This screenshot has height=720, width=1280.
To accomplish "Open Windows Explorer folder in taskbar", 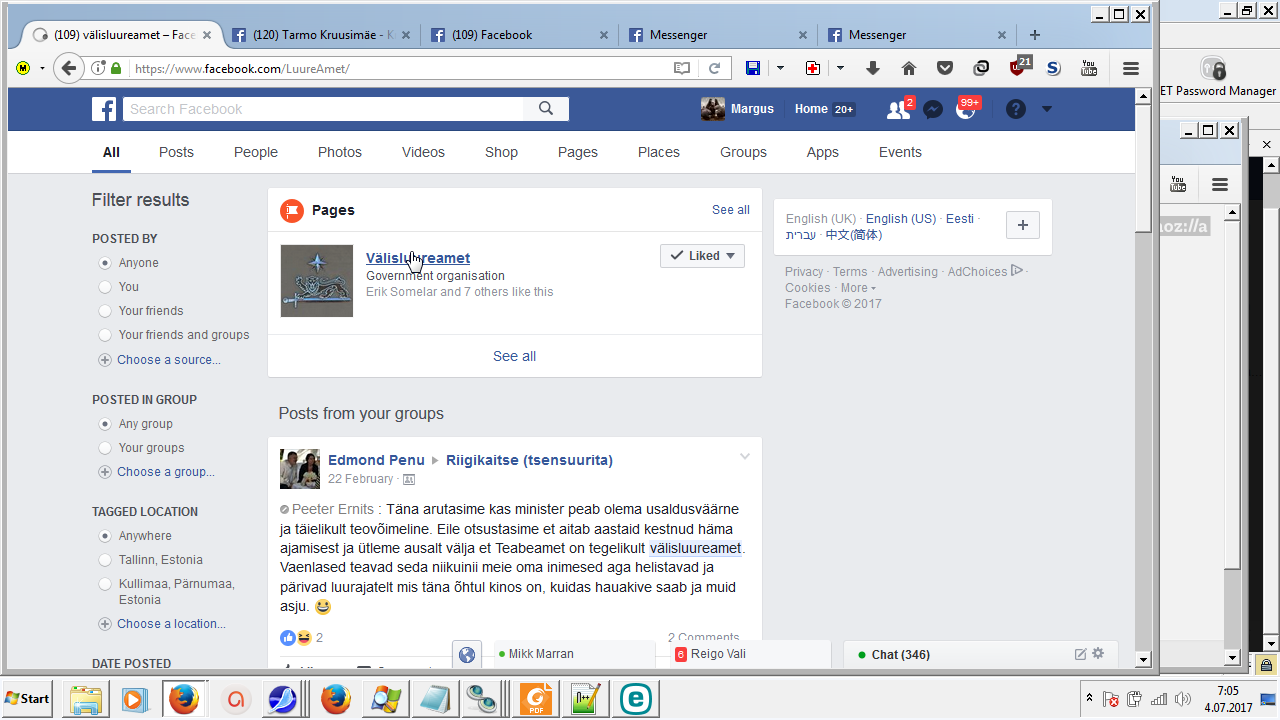I will point(87,699).
